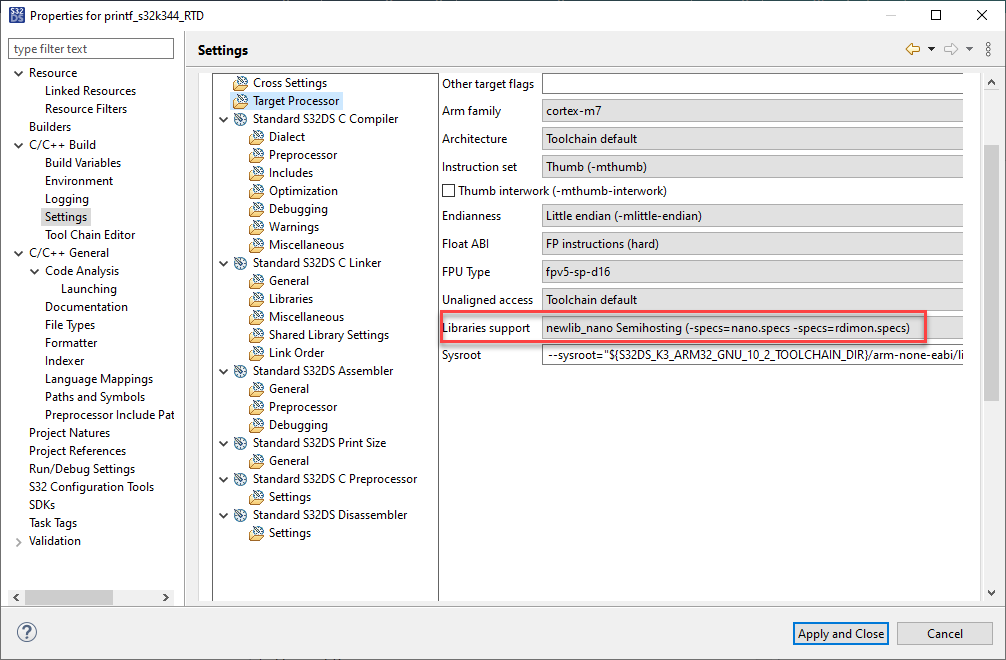Select Build Variables page

point(83,163)
